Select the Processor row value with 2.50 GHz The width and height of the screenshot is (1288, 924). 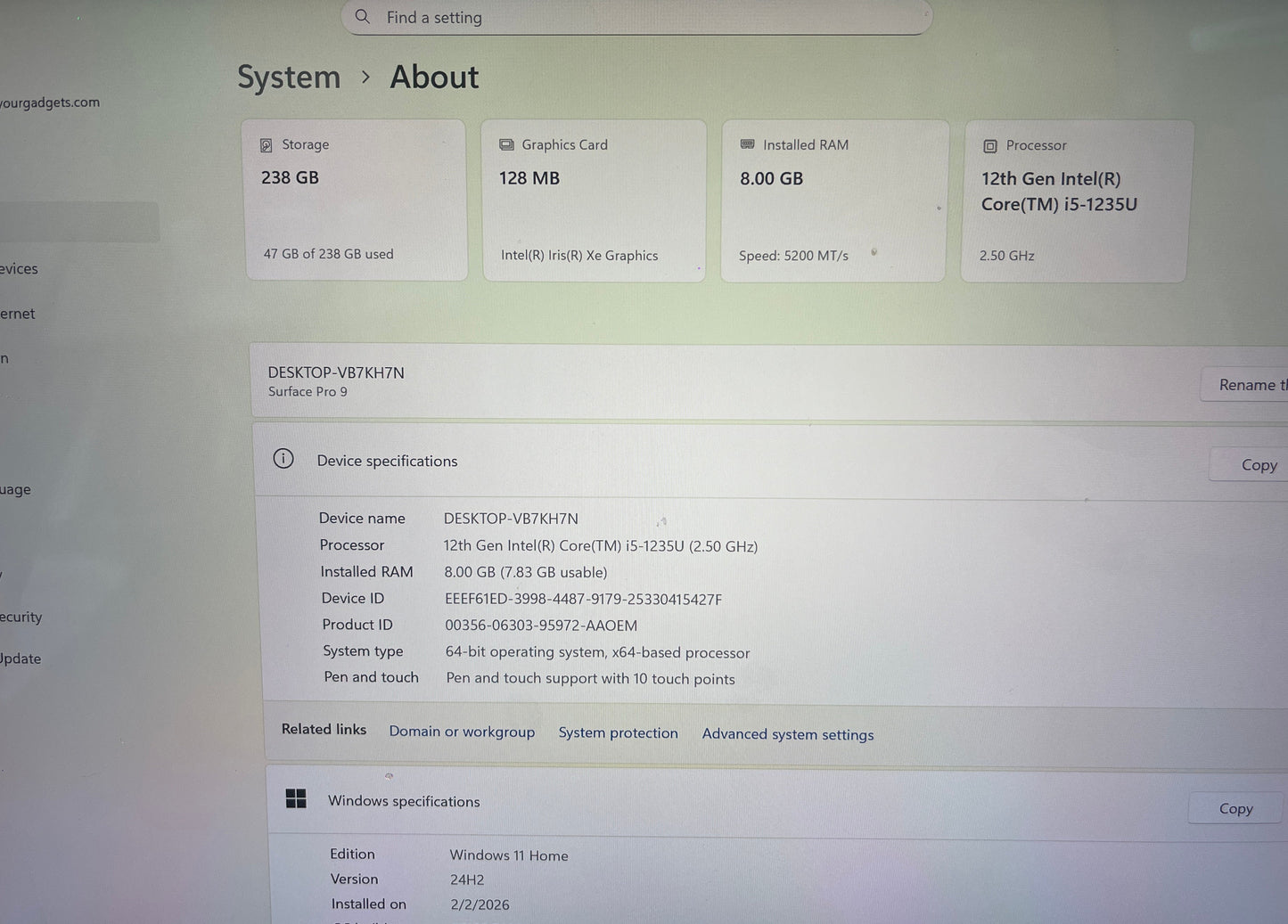click(601, 546)
